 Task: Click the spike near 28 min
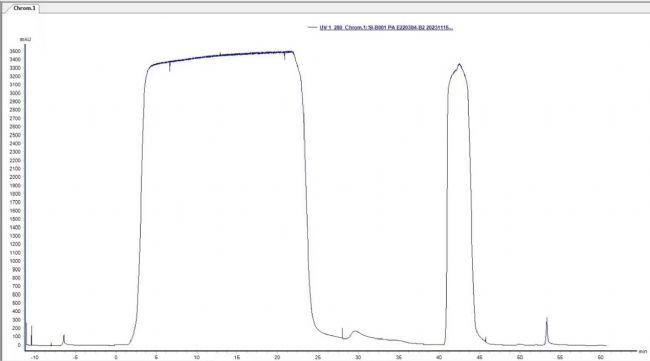[342, 333]
